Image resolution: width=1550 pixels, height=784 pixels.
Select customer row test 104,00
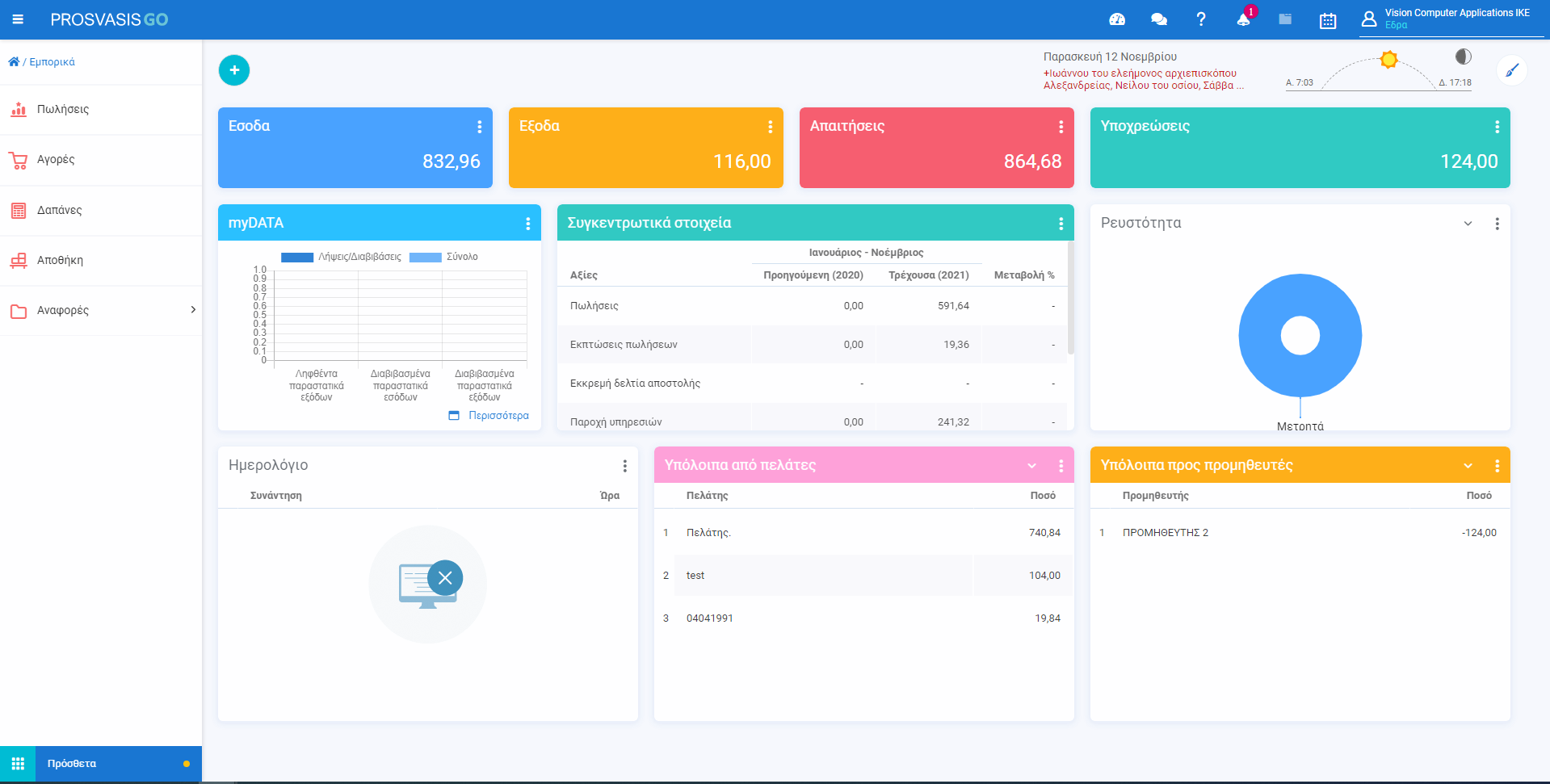click(864, 576)
